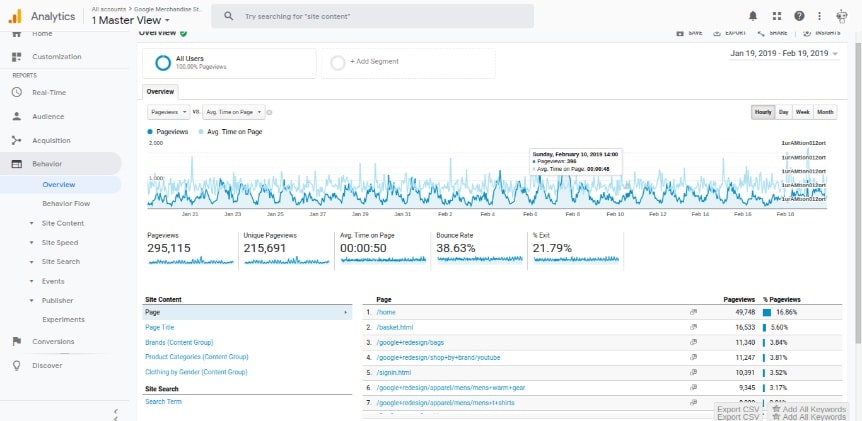This screenshot has height=421, width=862.
Task: Collapse the left navigation sidebar
Action: click(115, 411)
